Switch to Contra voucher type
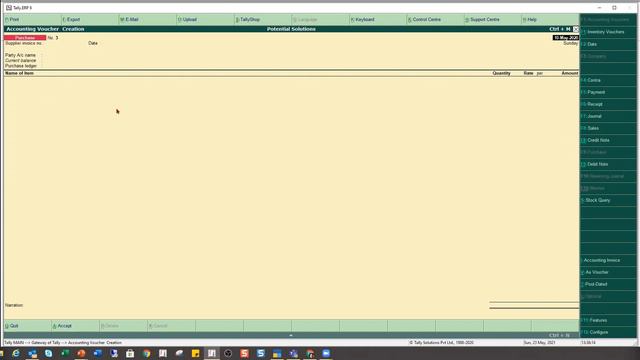The image size is (640, 360). point(608,80)
